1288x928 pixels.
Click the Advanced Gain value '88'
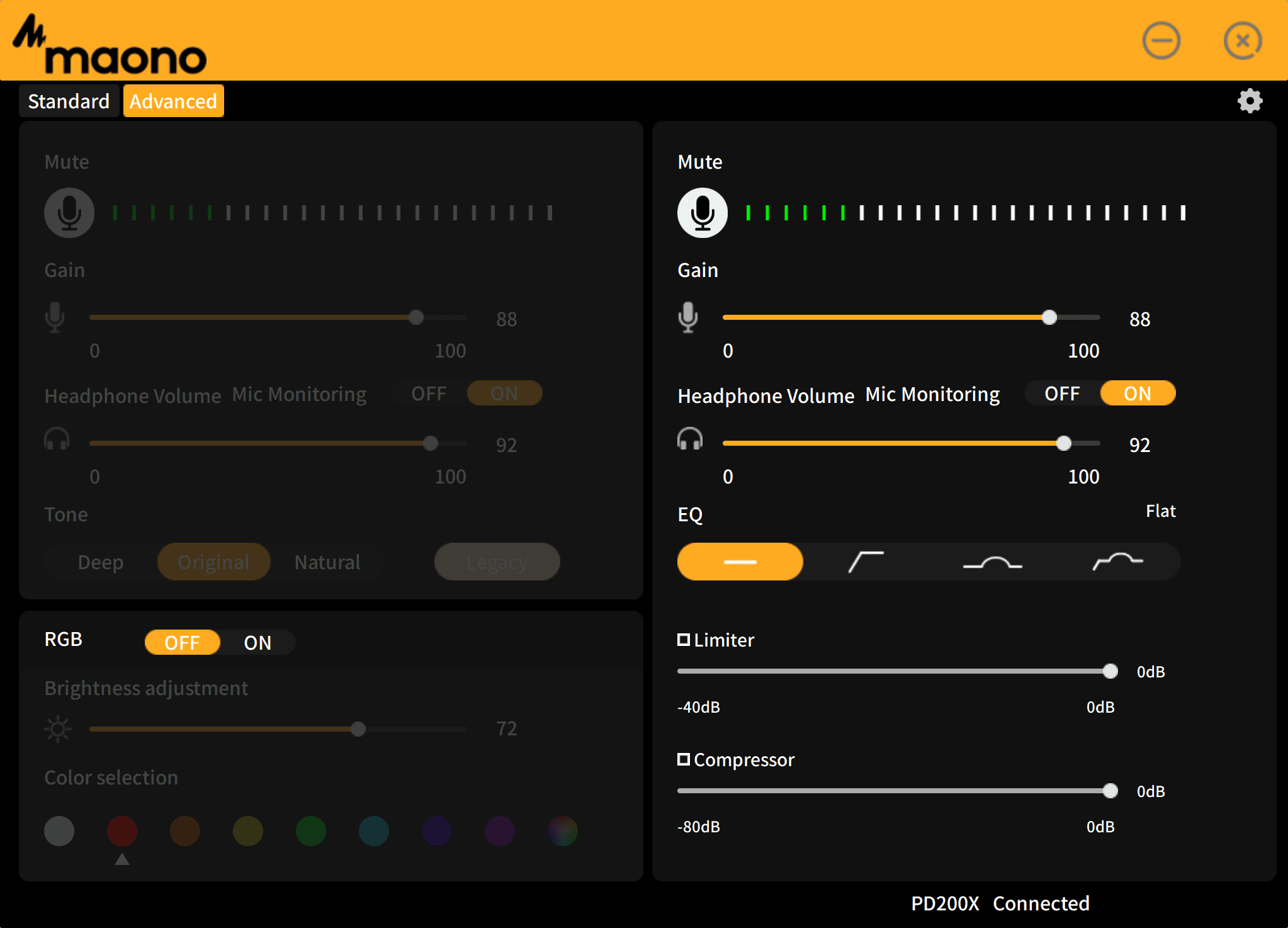pyautogui.click(x=1140, y=319)
